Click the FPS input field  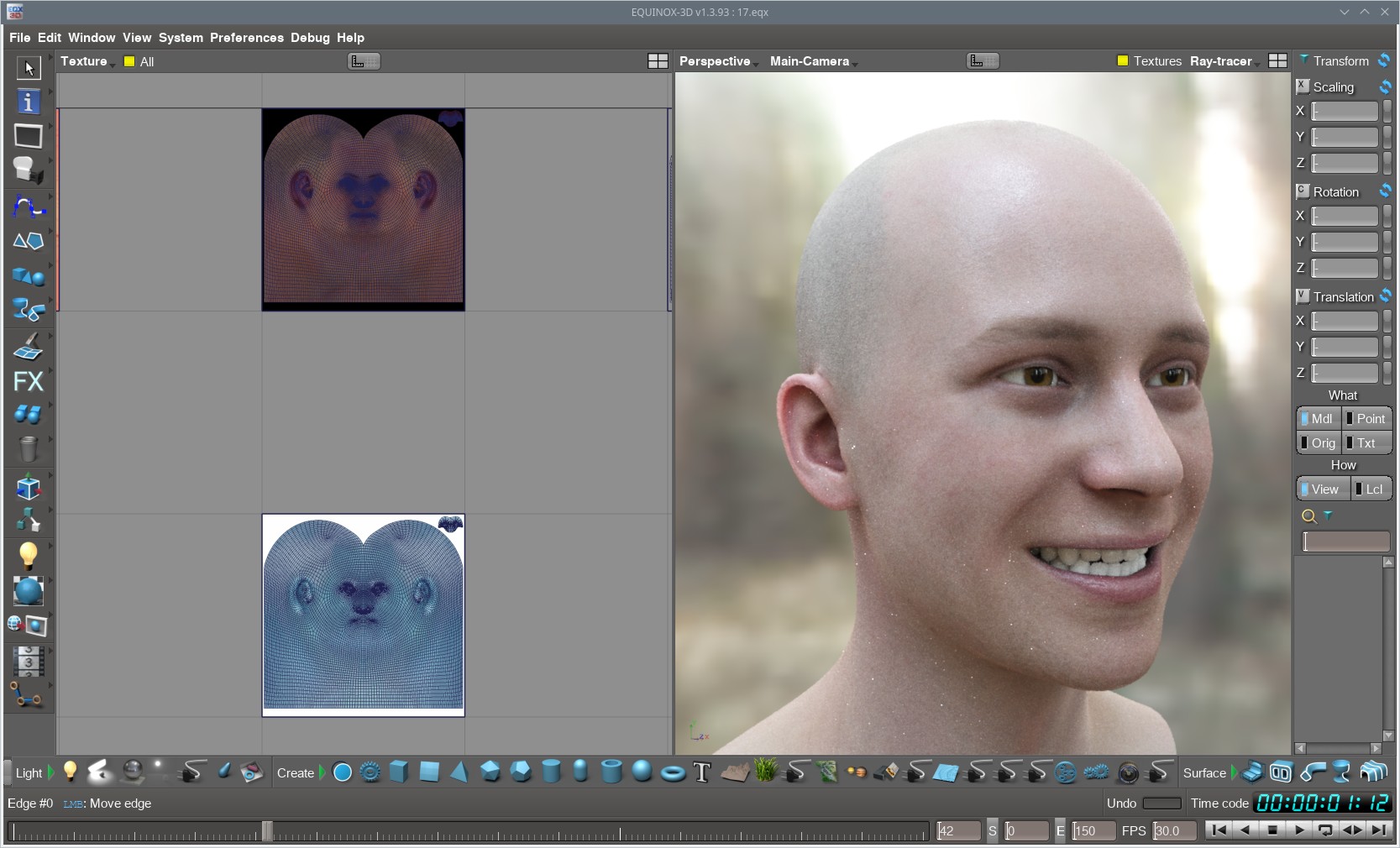click(x=1174, y=830)
